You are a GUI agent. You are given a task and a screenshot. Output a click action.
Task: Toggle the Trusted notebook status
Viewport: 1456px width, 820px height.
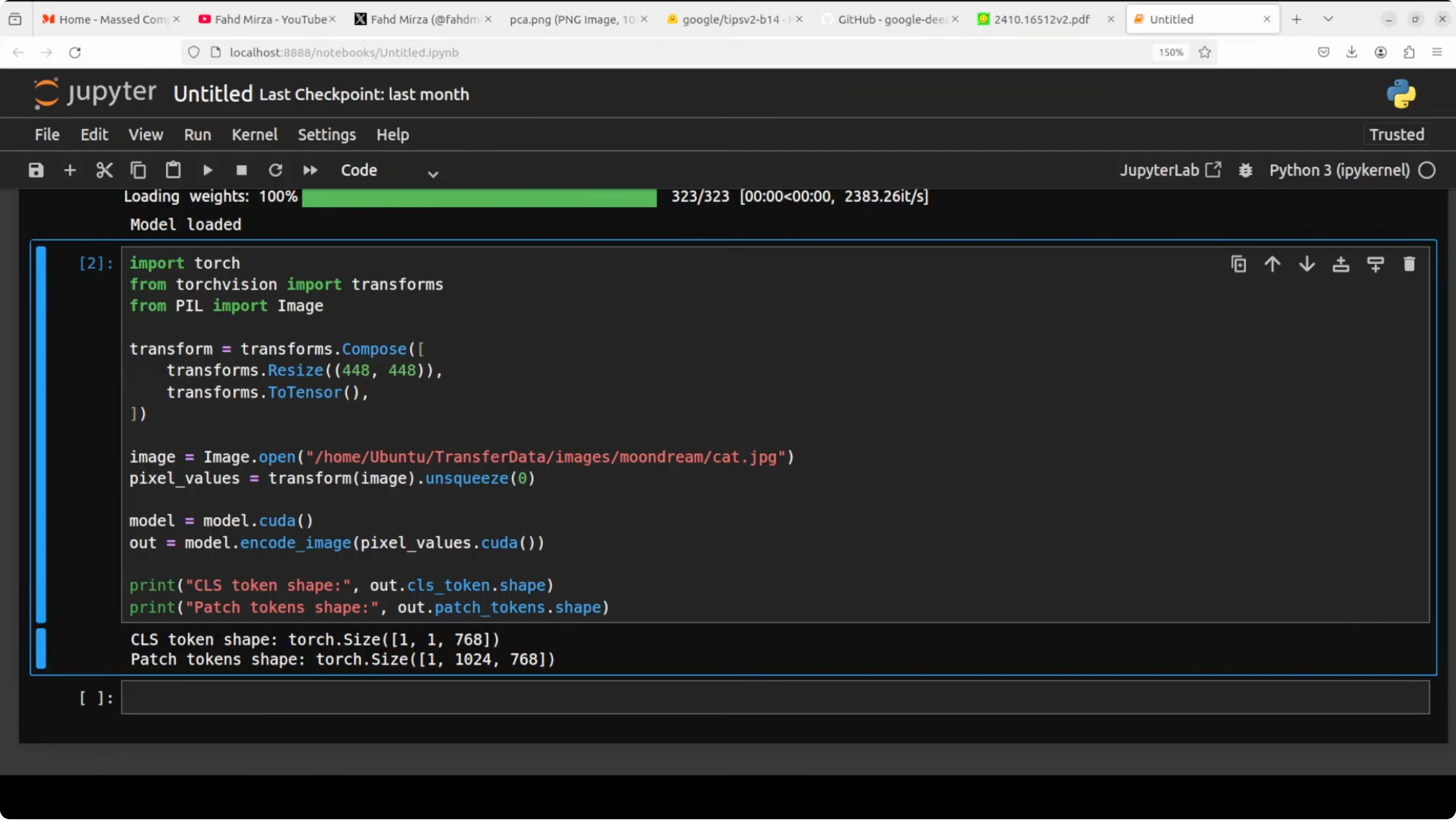click(1396, 135)
